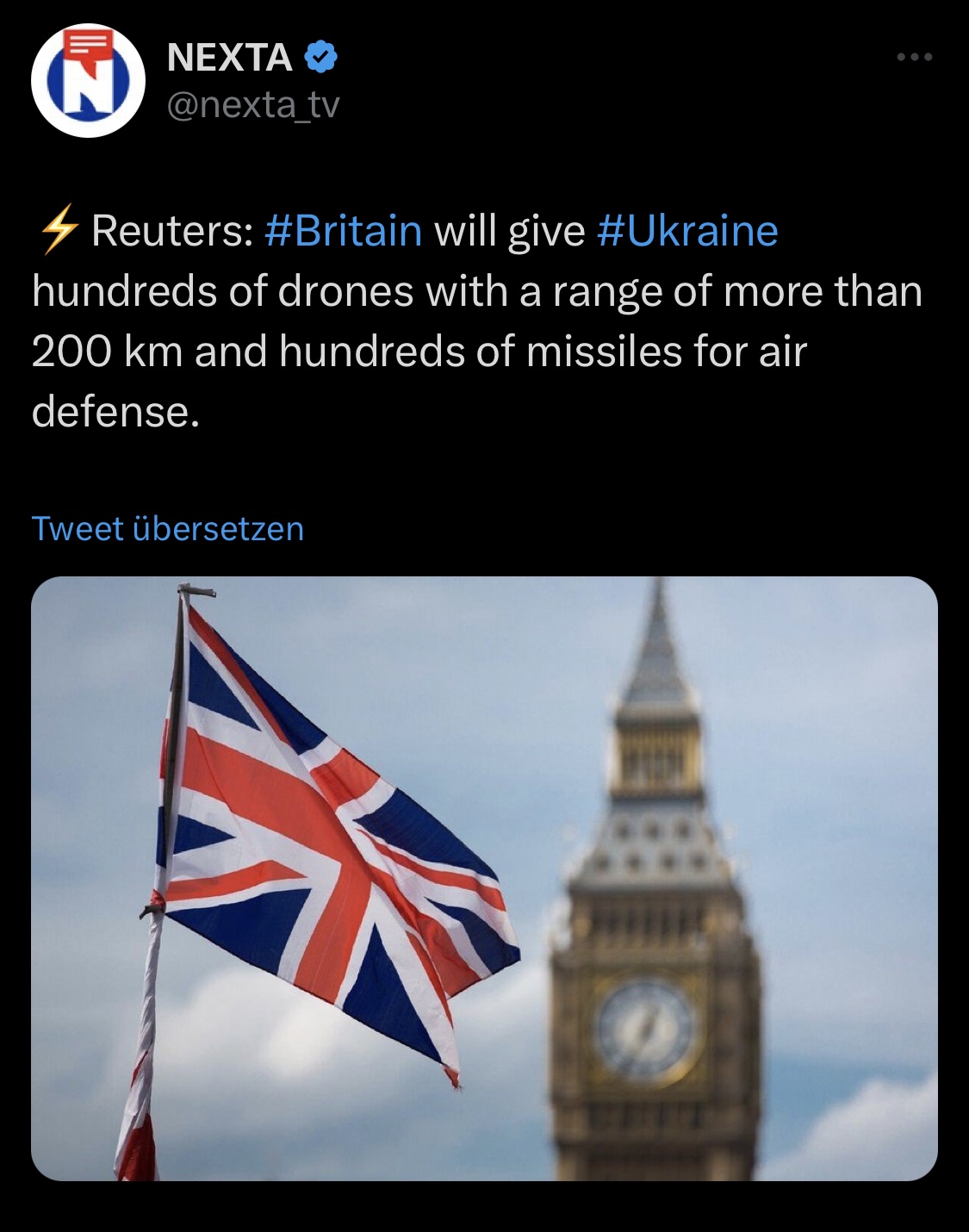Open the NEXTA profile avatar
The image size is (969, 1232).
coord(87,81)
